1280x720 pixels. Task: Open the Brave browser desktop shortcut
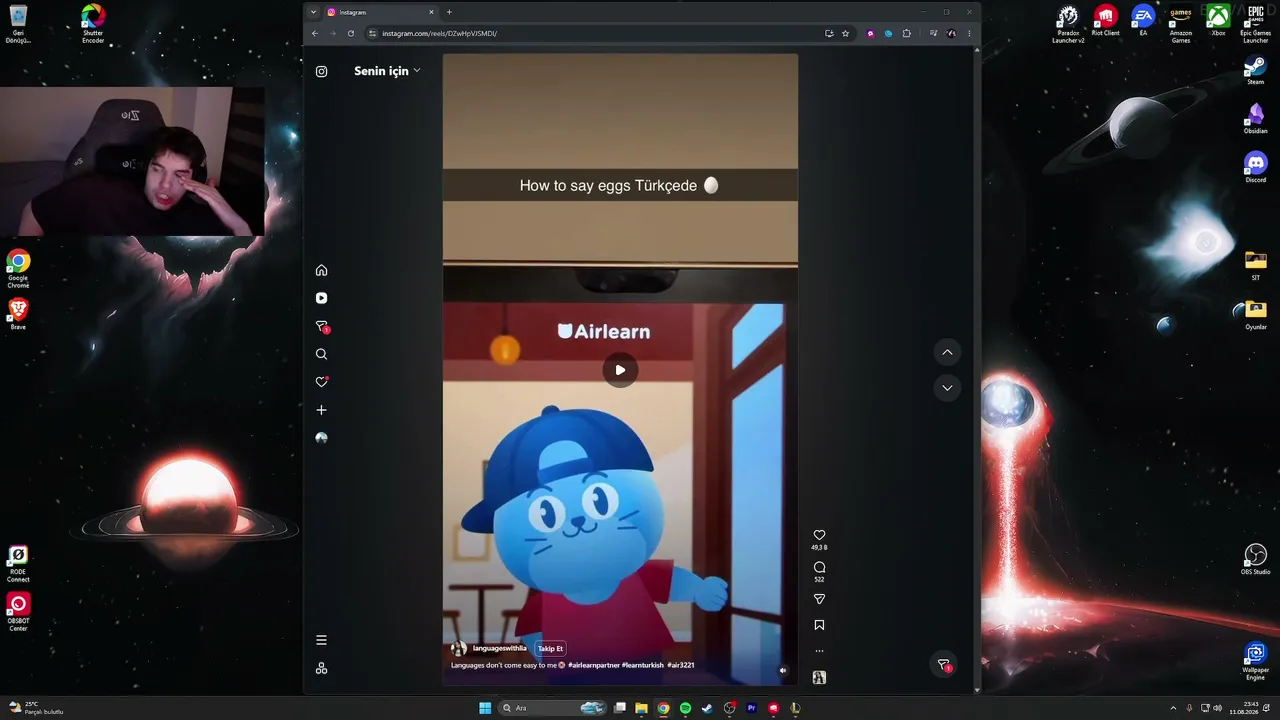pos(18,314)
